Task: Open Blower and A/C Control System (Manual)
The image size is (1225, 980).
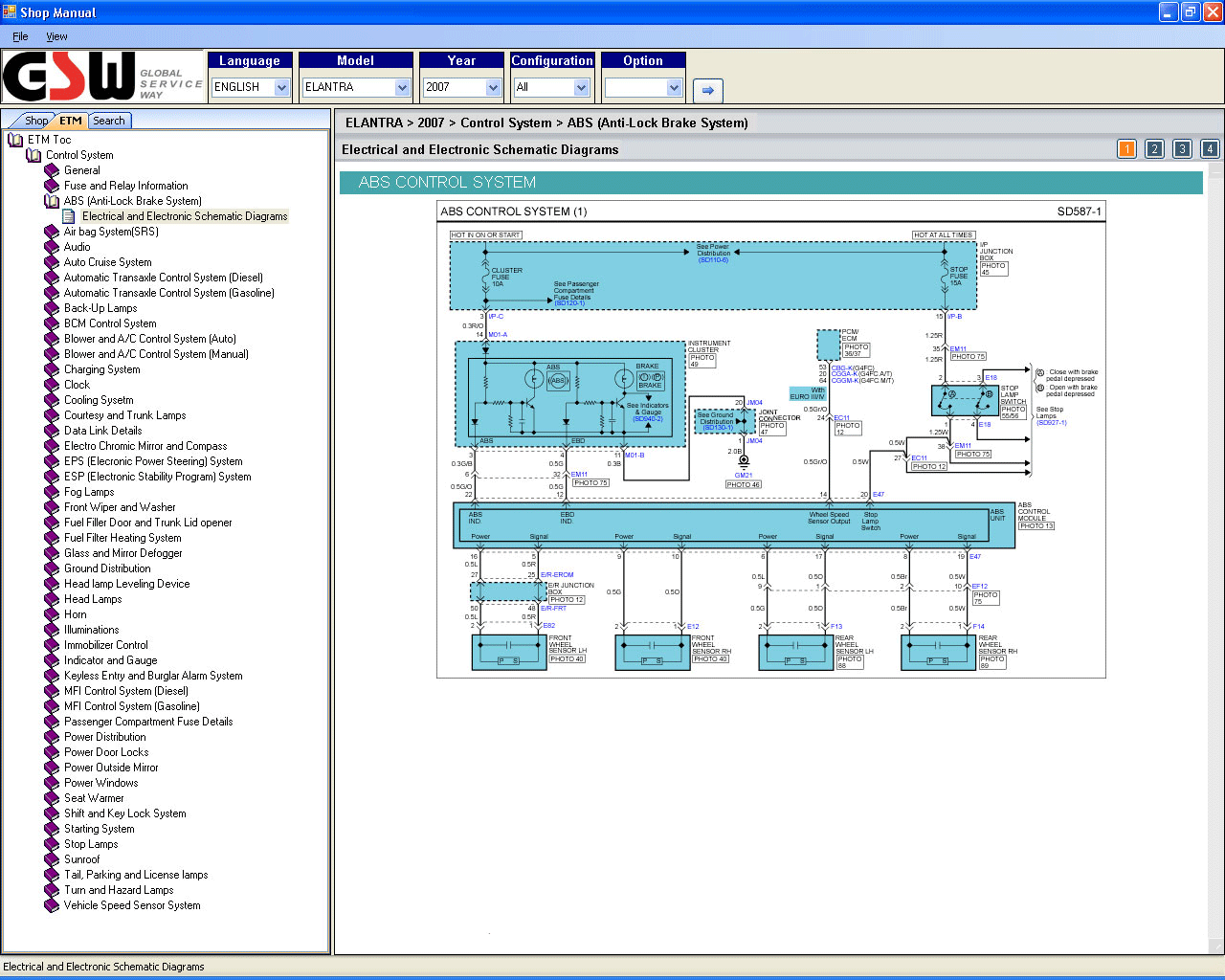Action: (x=156, y=354)
